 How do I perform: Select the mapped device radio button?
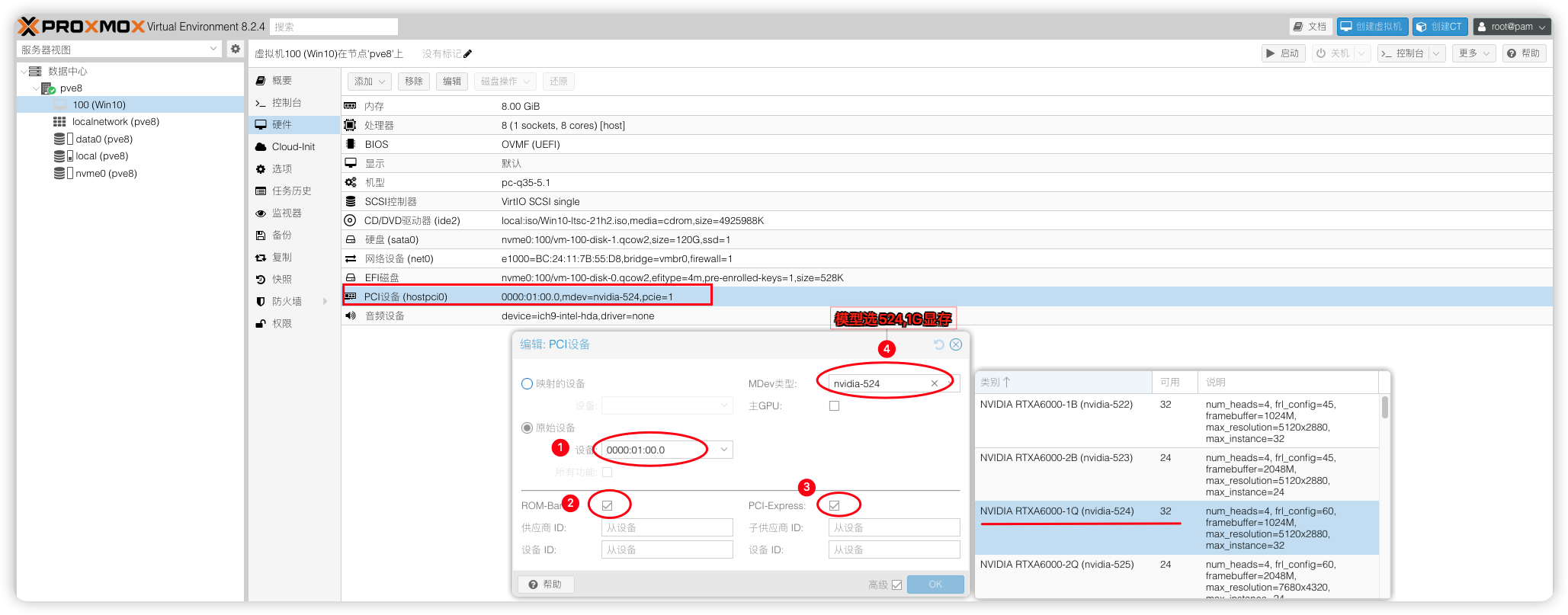(x=527, y=383)
